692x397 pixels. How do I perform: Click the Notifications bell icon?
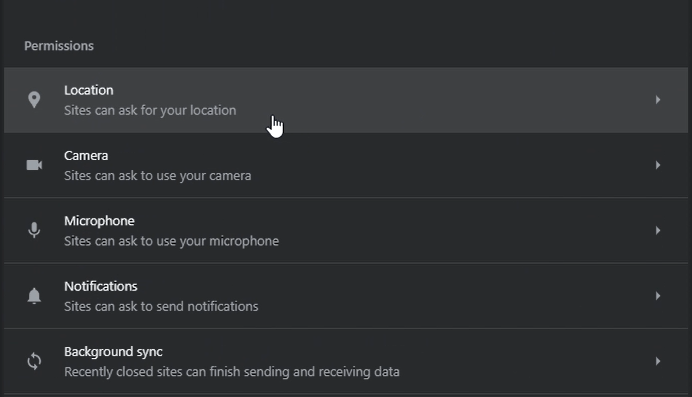point(34,296)
